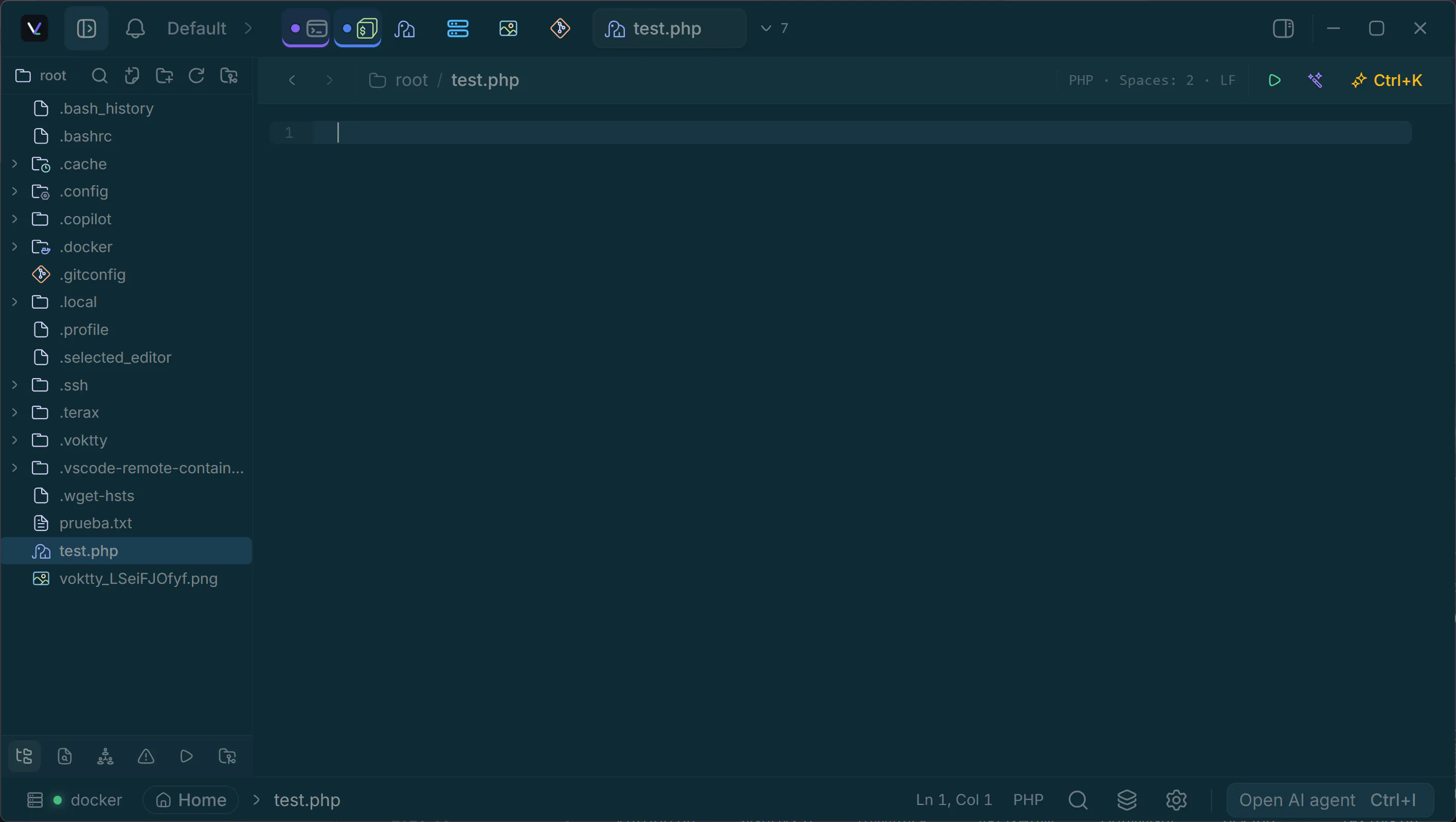Open file search panel icon at sidebar bottom
The height and width of the screenshot is (822, 1456).
(x=64, y=756)
